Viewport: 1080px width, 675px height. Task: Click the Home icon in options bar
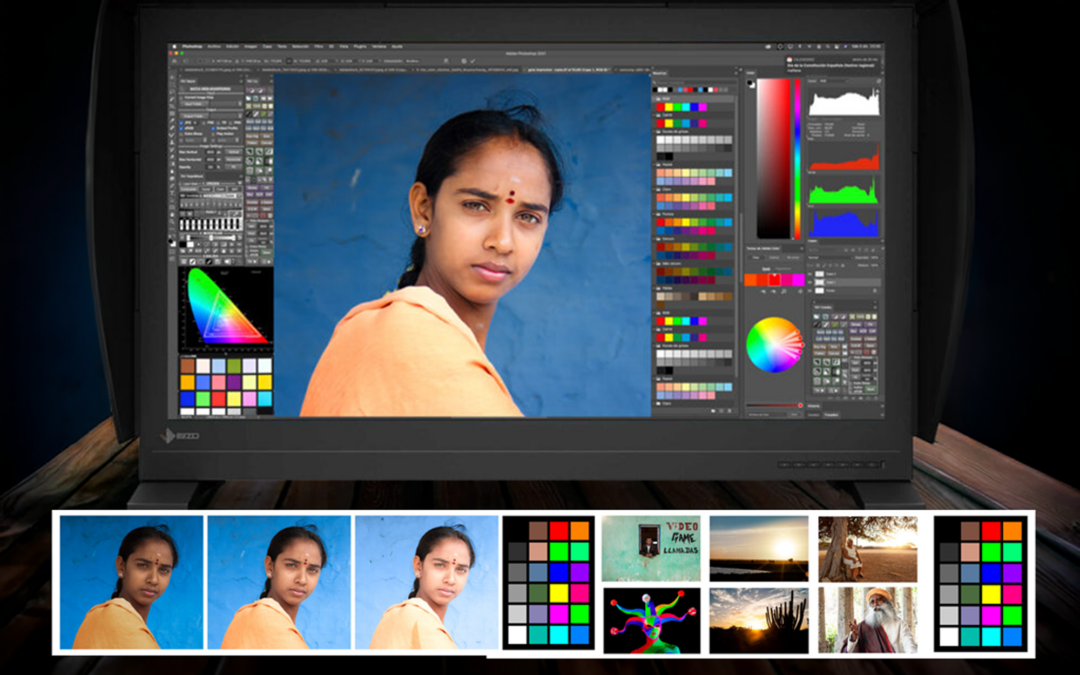coord(173,61)
